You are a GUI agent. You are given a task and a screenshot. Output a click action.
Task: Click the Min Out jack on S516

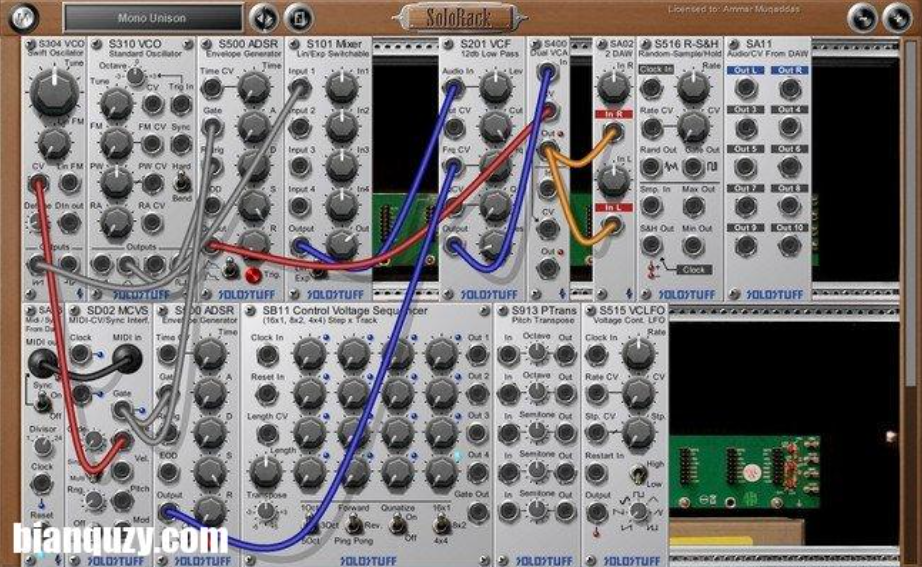pos(694,245)
